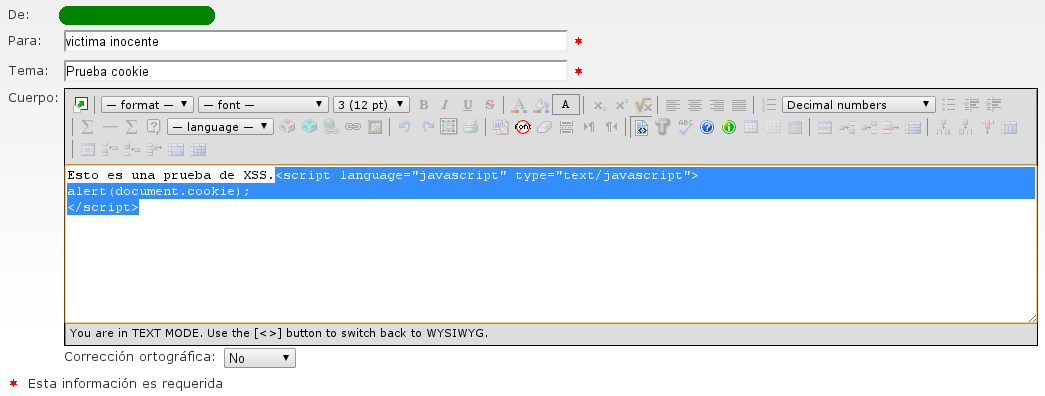
Task: Redo the last action
Action: pyautogui.click(x=427, y=127)
